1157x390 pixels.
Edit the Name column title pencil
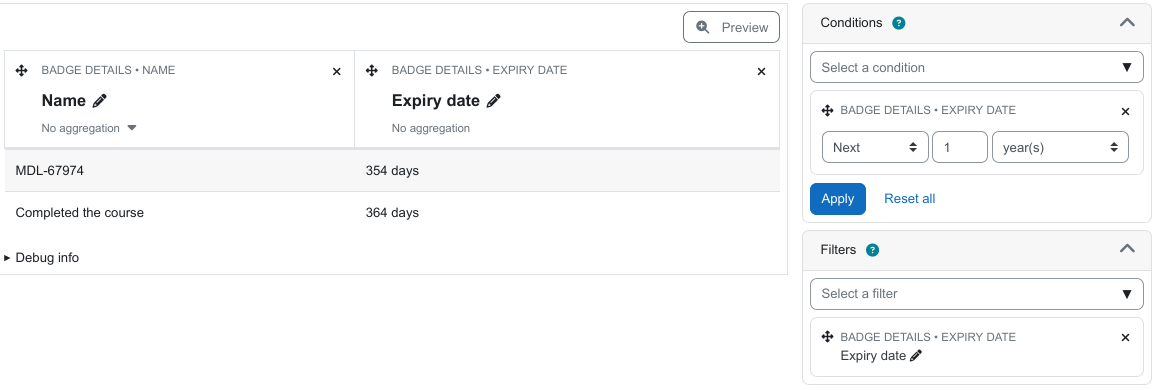100,100
